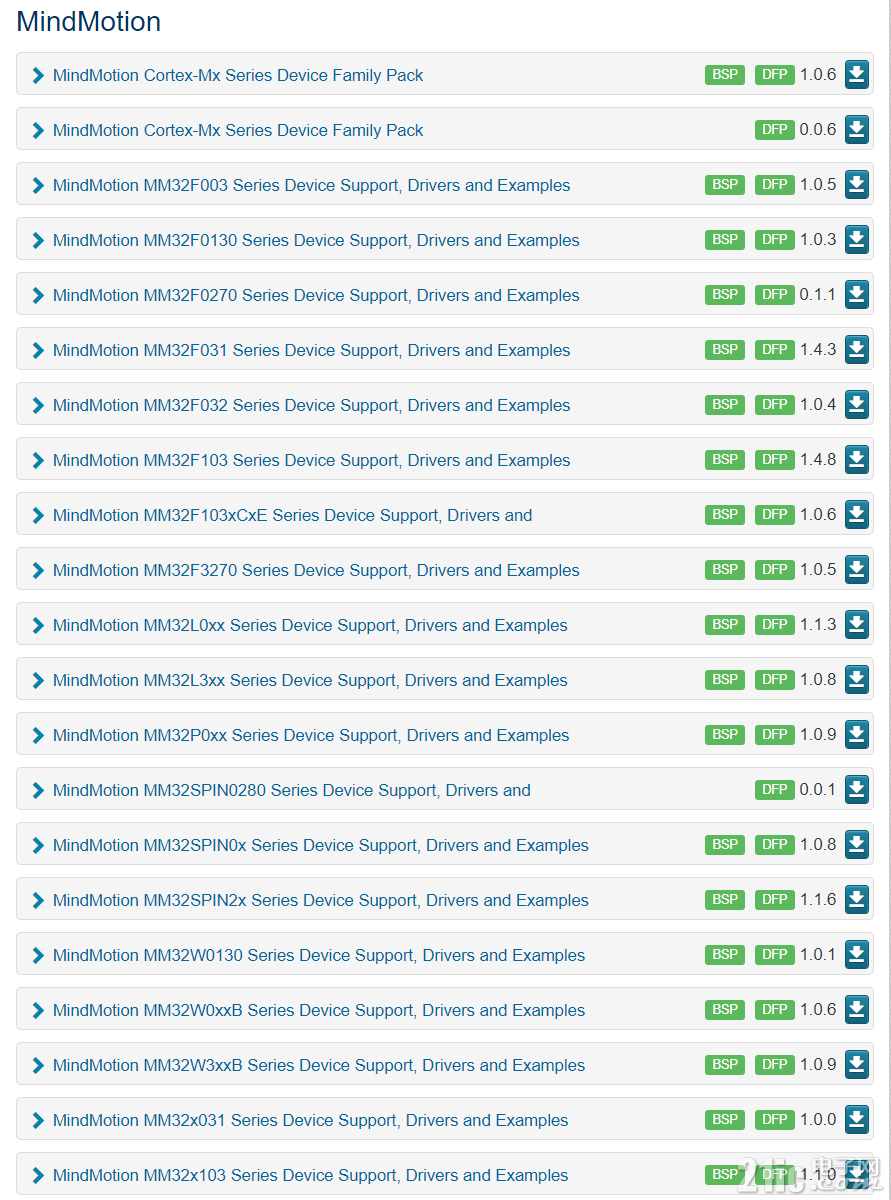The width and height of the screenshot is (891, 1200).
Task: Click the MindMotion section heading
Action: coord(89,22)
